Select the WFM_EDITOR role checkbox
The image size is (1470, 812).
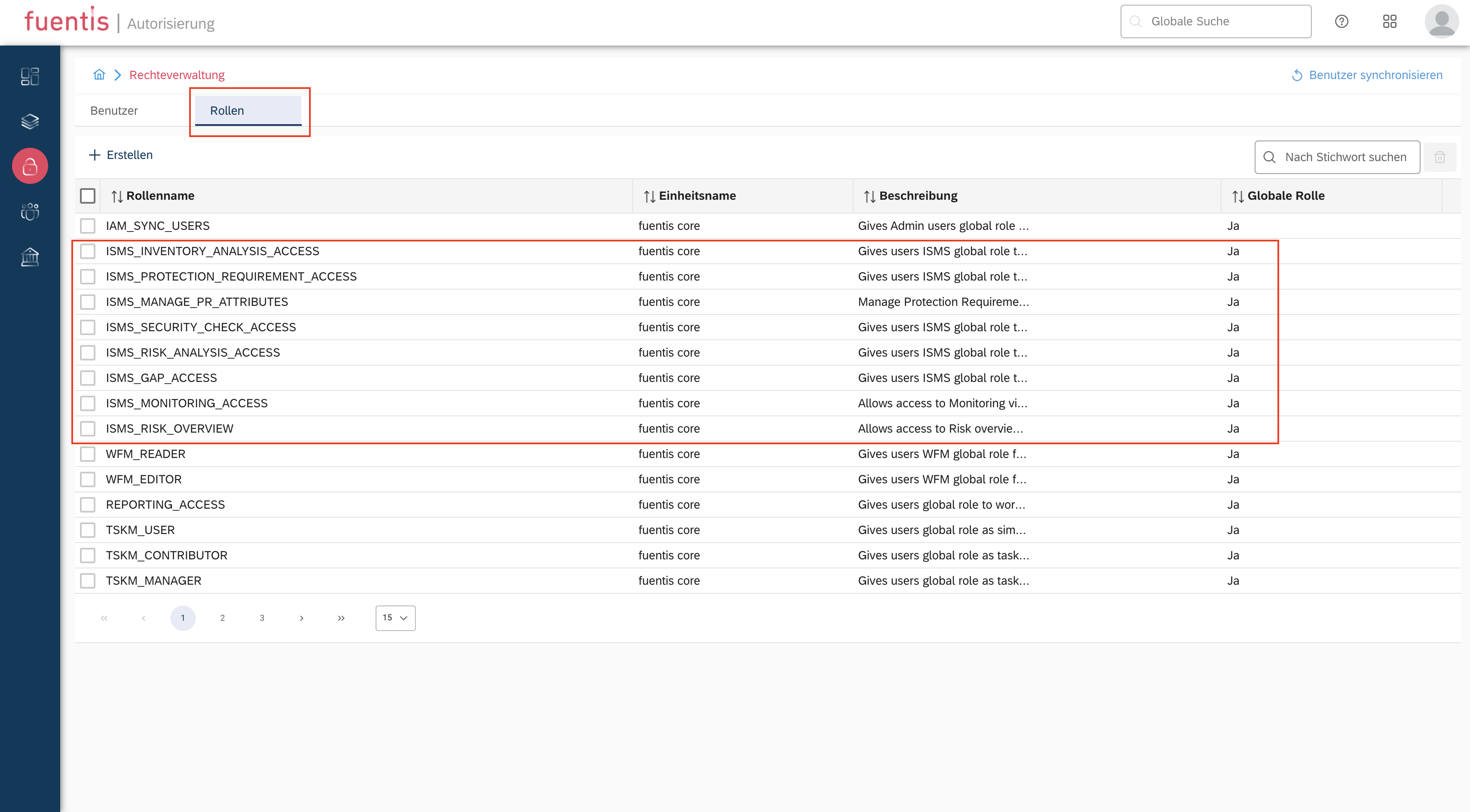88,479
